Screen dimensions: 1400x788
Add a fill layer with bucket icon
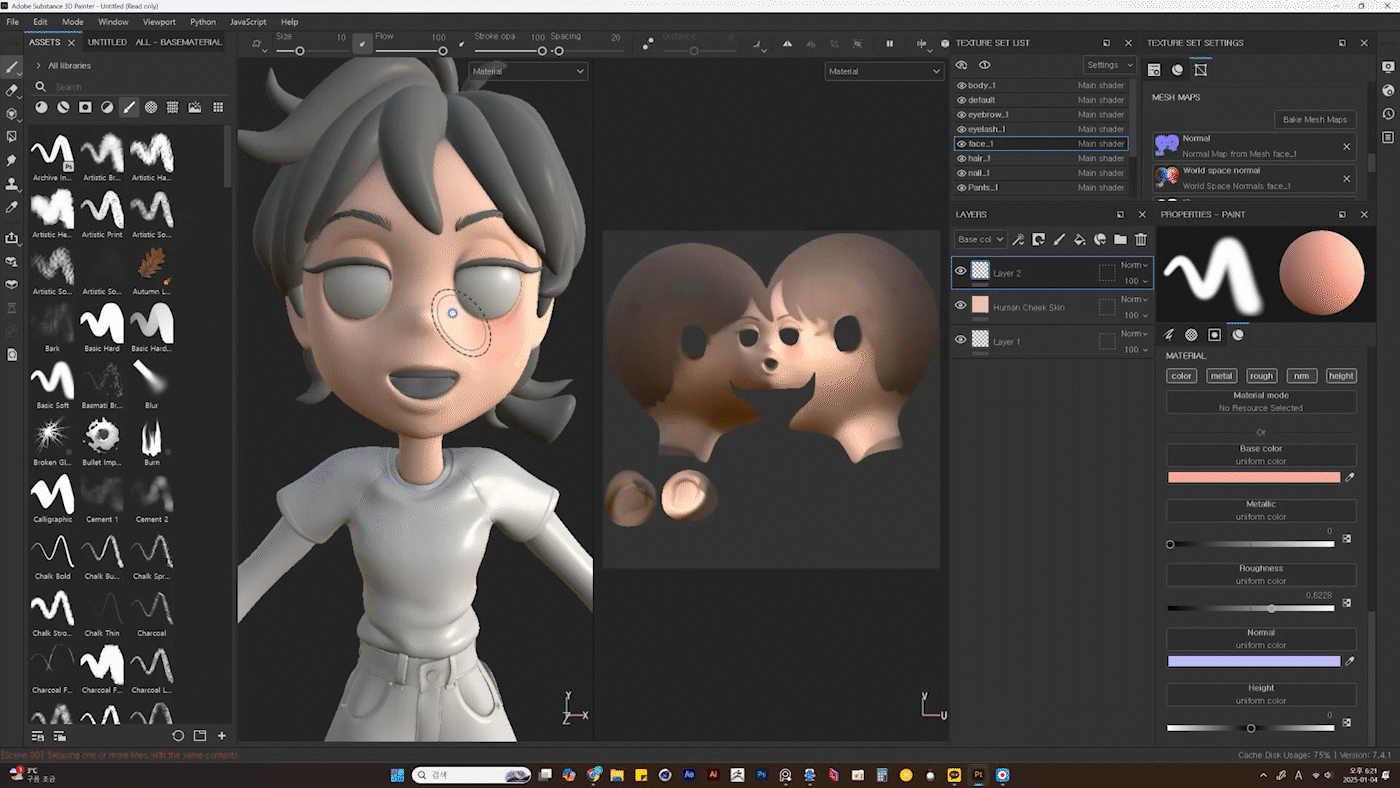coord(1079,239)
